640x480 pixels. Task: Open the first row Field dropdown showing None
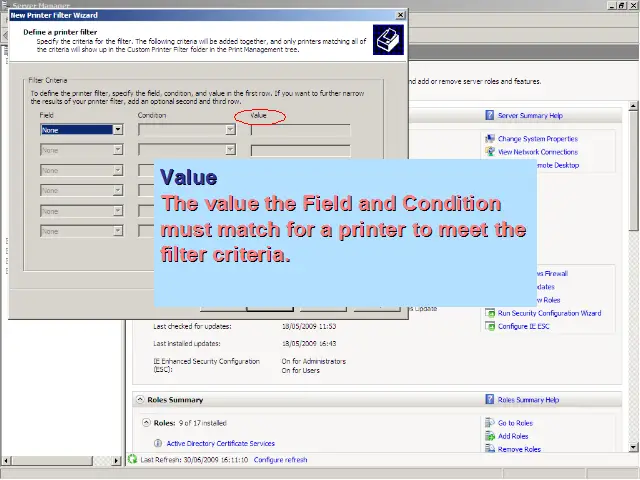click(82, 130)
